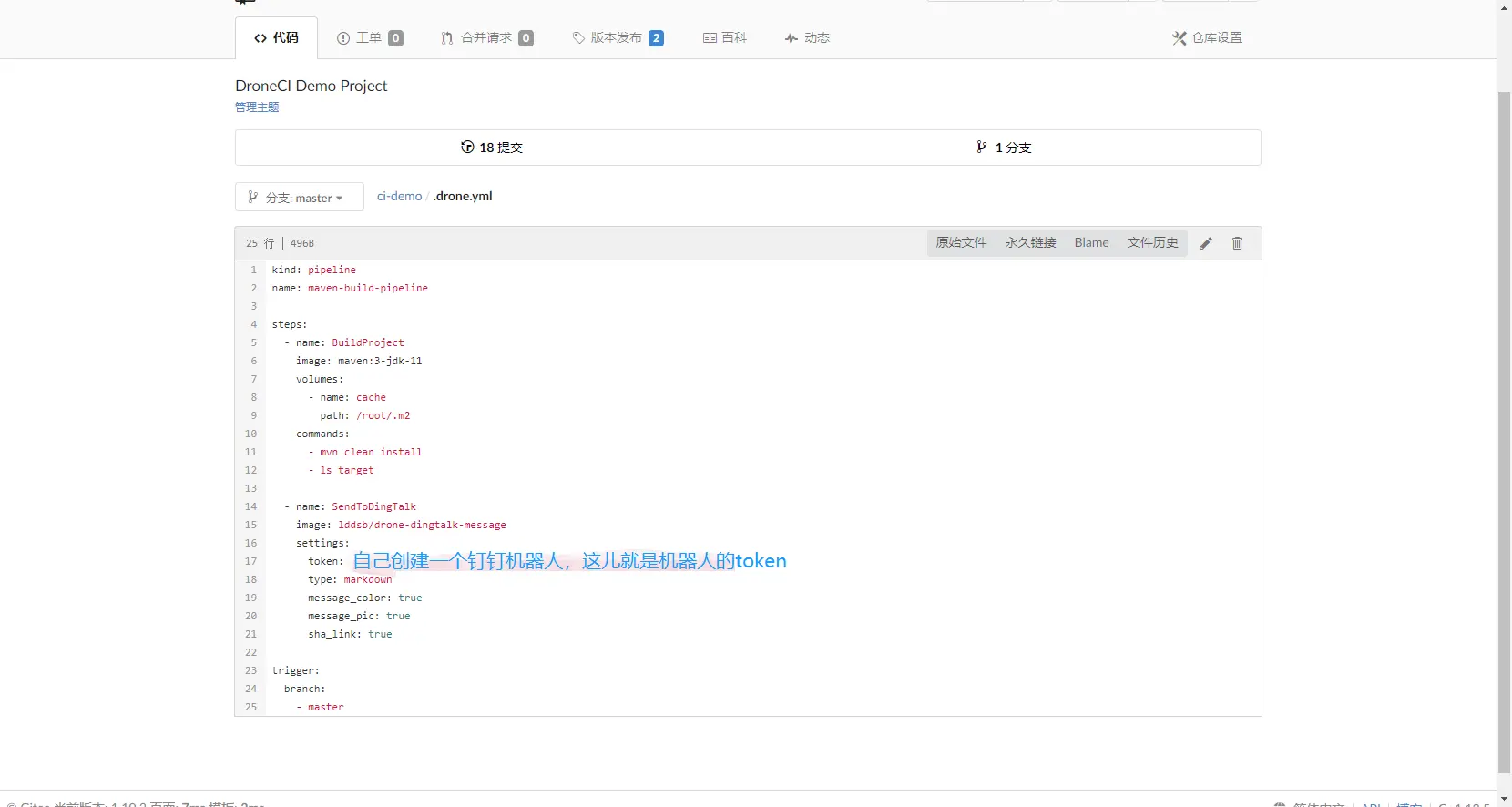Switch to the 工单 tab
The width and height of the screenshot is (1512, 807).
(x=370, y=38)
